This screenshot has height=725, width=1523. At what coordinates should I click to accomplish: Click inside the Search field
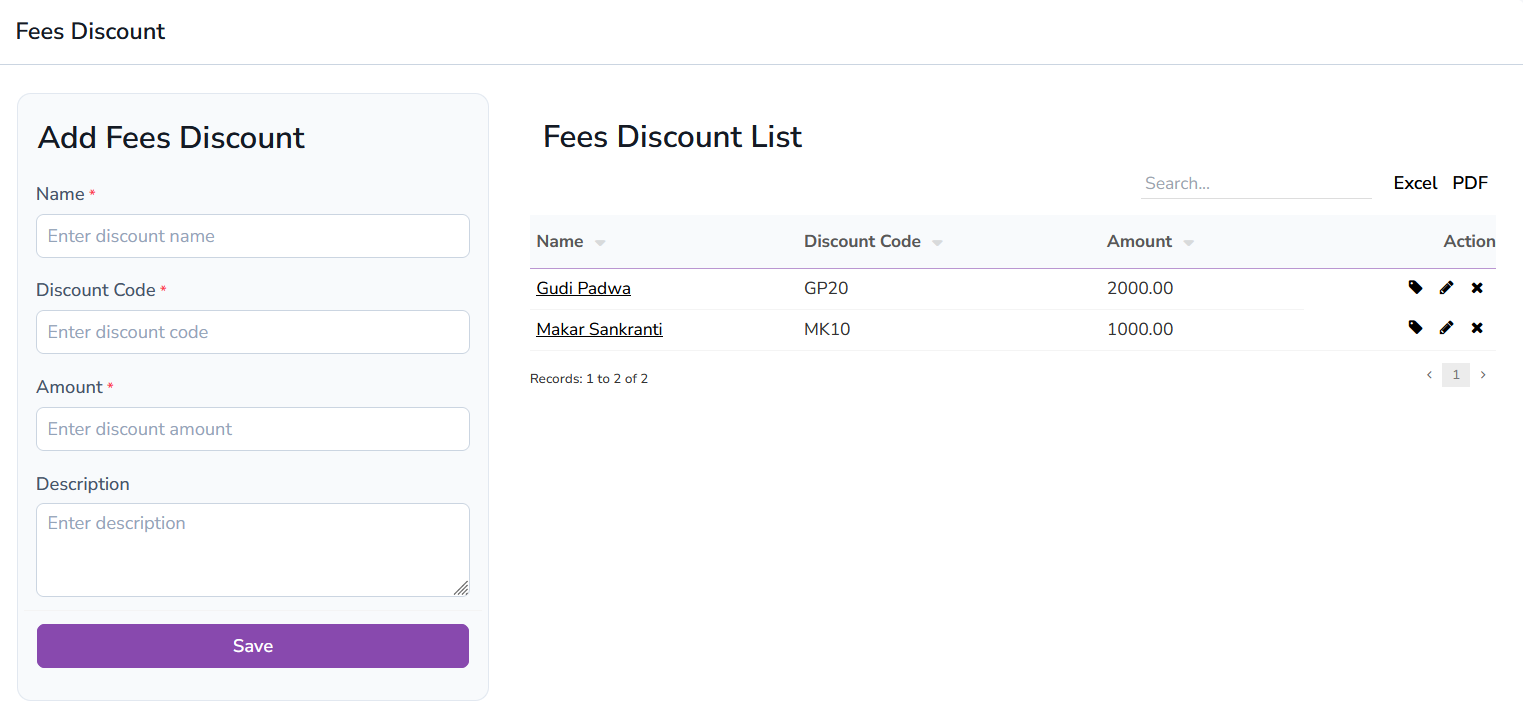(x=1256, y=183)
